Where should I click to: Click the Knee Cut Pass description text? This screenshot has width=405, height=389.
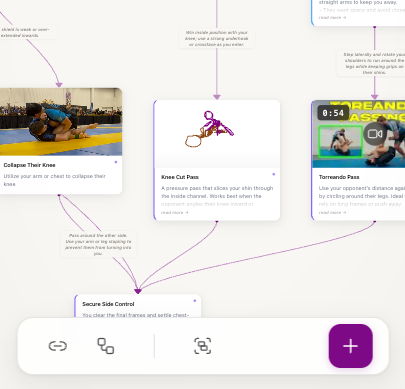(x=217, y=196)
